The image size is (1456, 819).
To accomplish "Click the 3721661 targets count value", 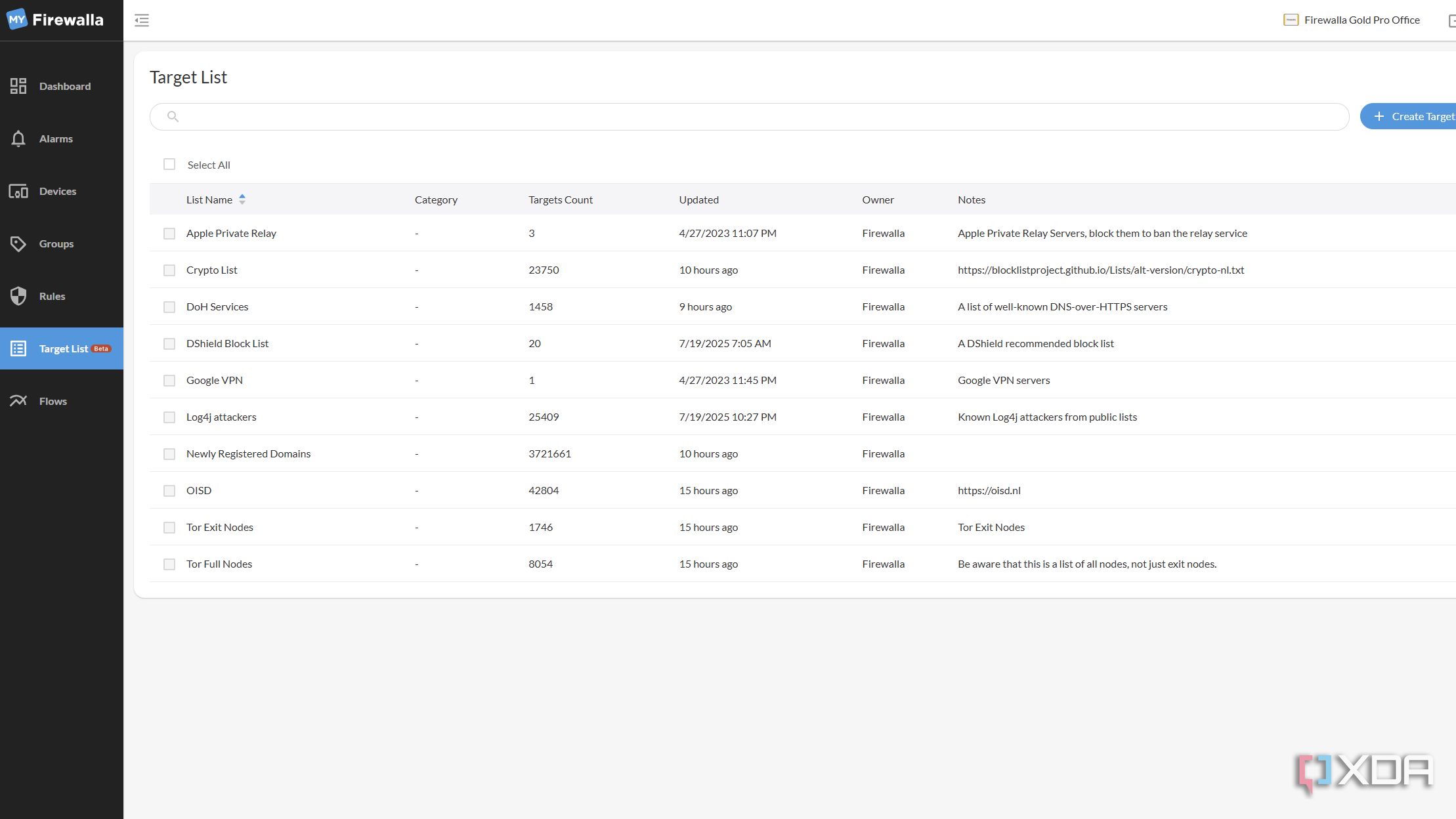I will tap(549, 453).
